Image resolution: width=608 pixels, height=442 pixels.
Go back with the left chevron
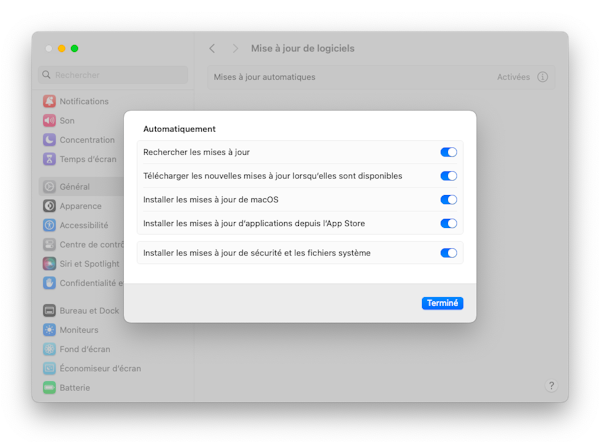coord(212,48)
